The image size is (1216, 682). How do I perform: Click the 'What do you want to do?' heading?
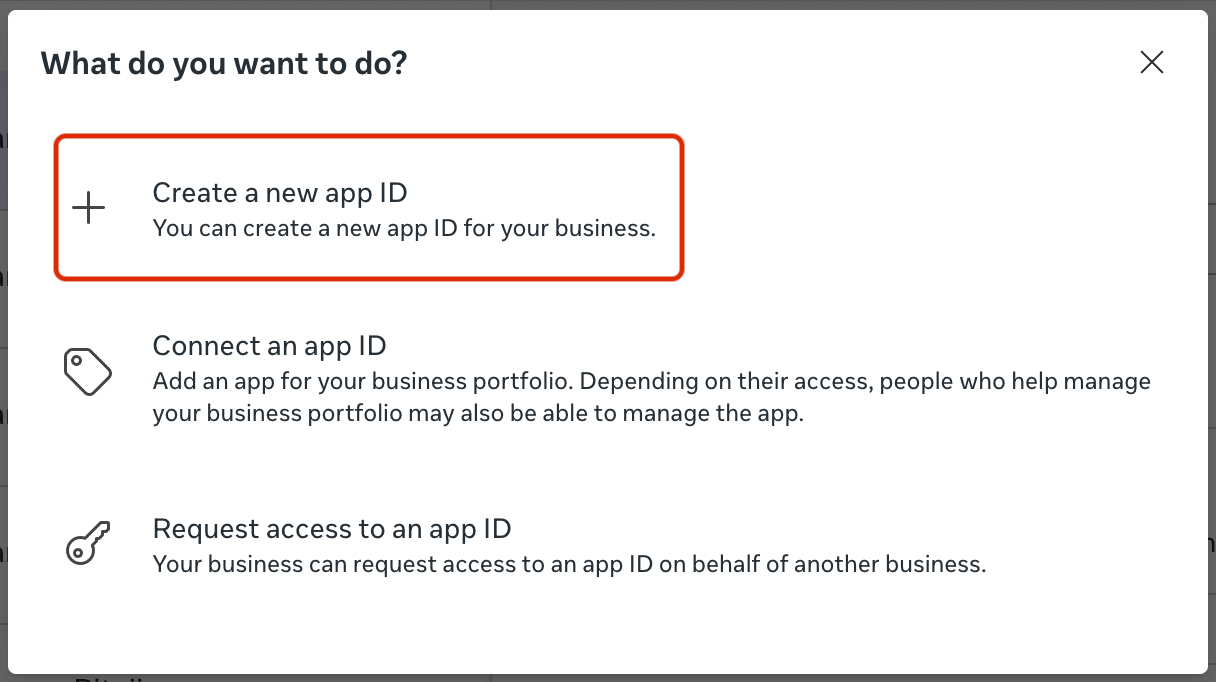224,64
